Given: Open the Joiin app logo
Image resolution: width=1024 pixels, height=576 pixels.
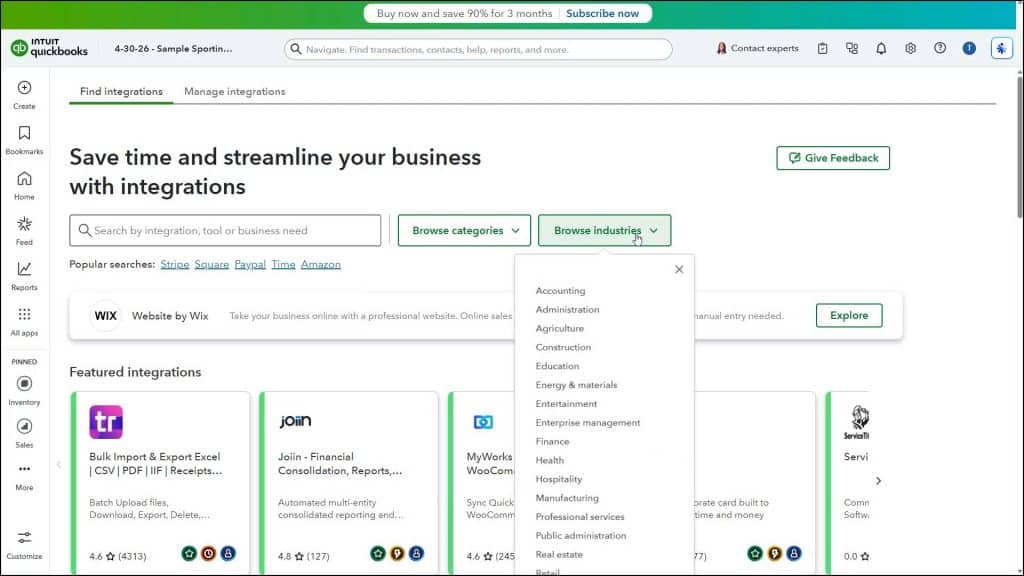Looking at the screenshot, I should click(295, 421).
